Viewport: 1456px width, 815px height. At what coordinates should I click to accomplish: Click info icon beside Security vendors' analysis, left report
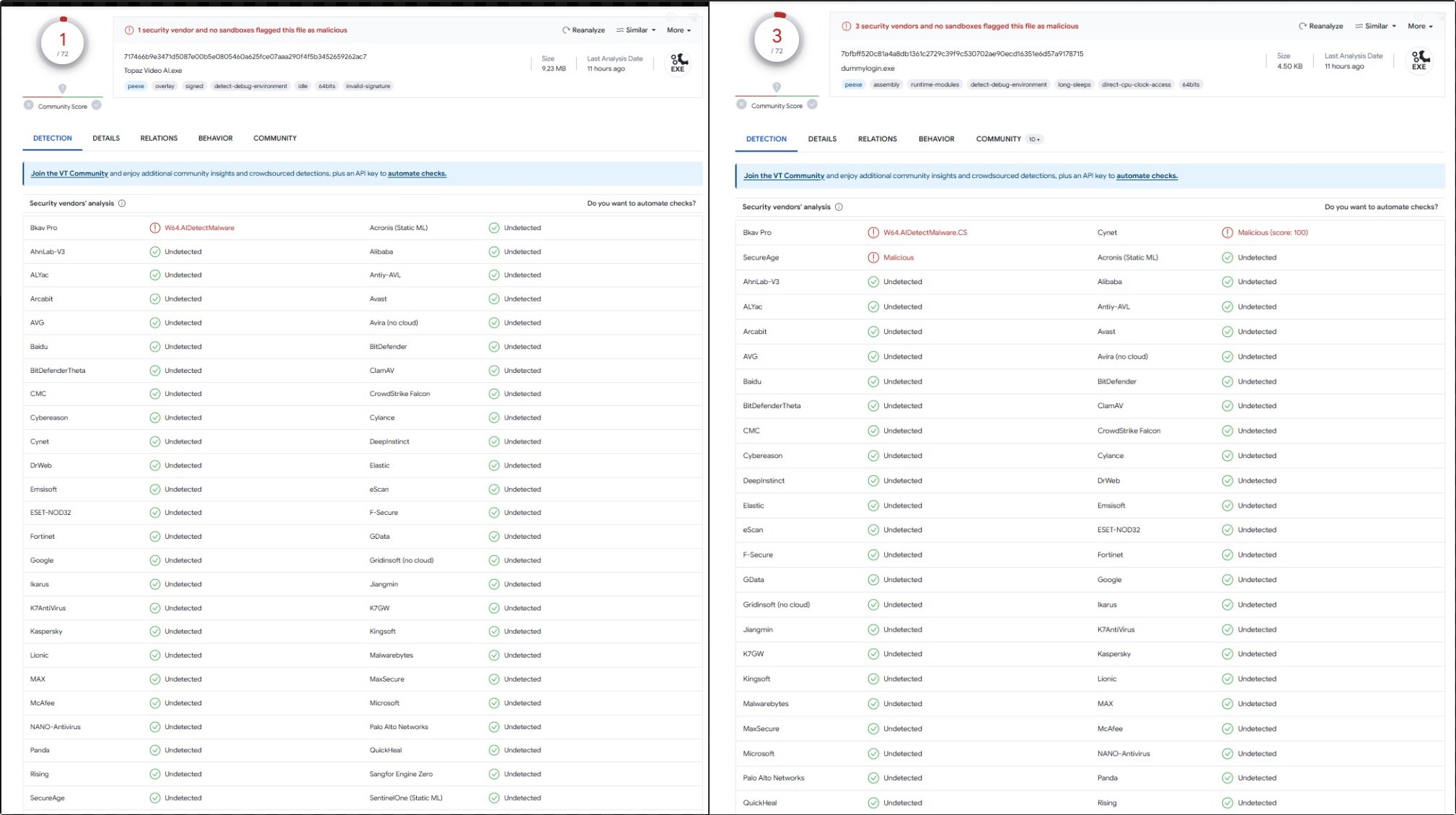[122, 203]
